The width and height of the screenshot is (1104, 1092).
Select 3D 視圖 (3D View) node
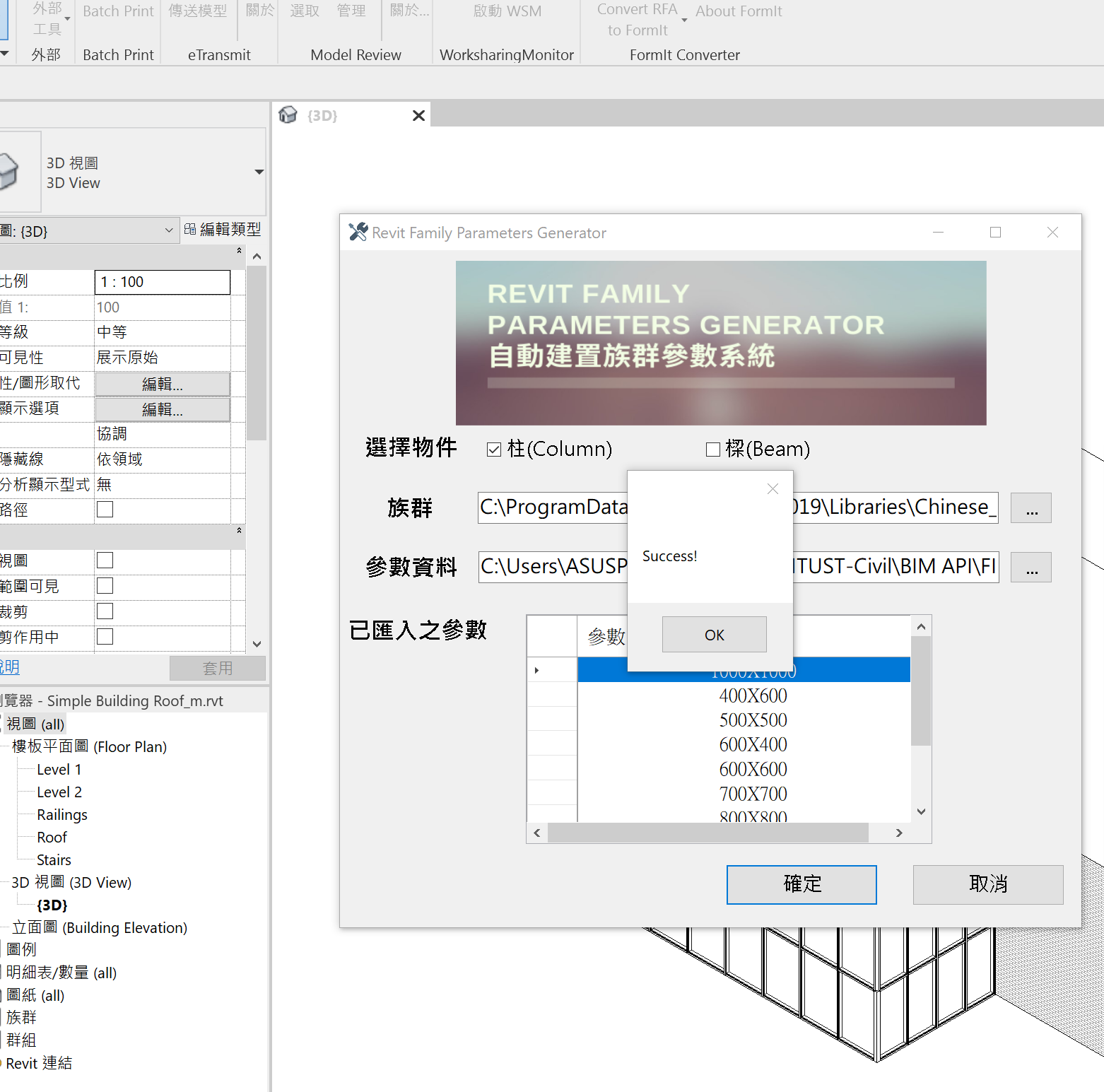click(71, 882)
